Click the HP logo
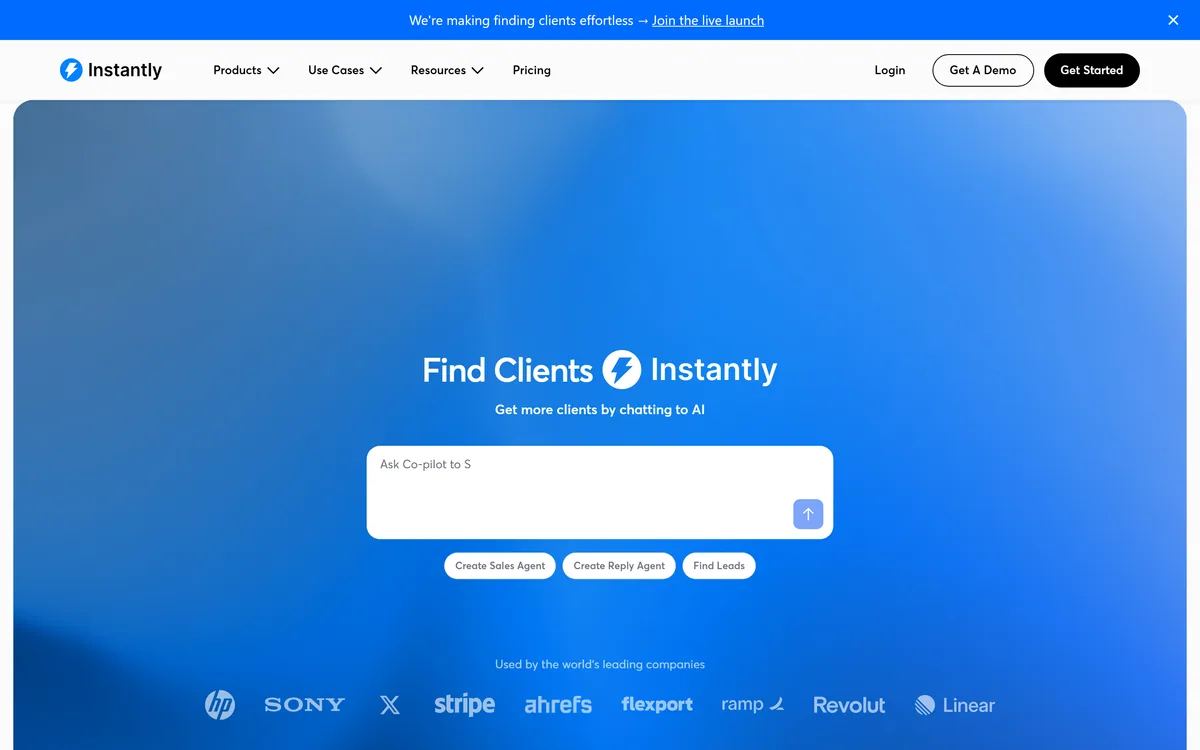Screen dimensions: 1200x750 (220, 705)
